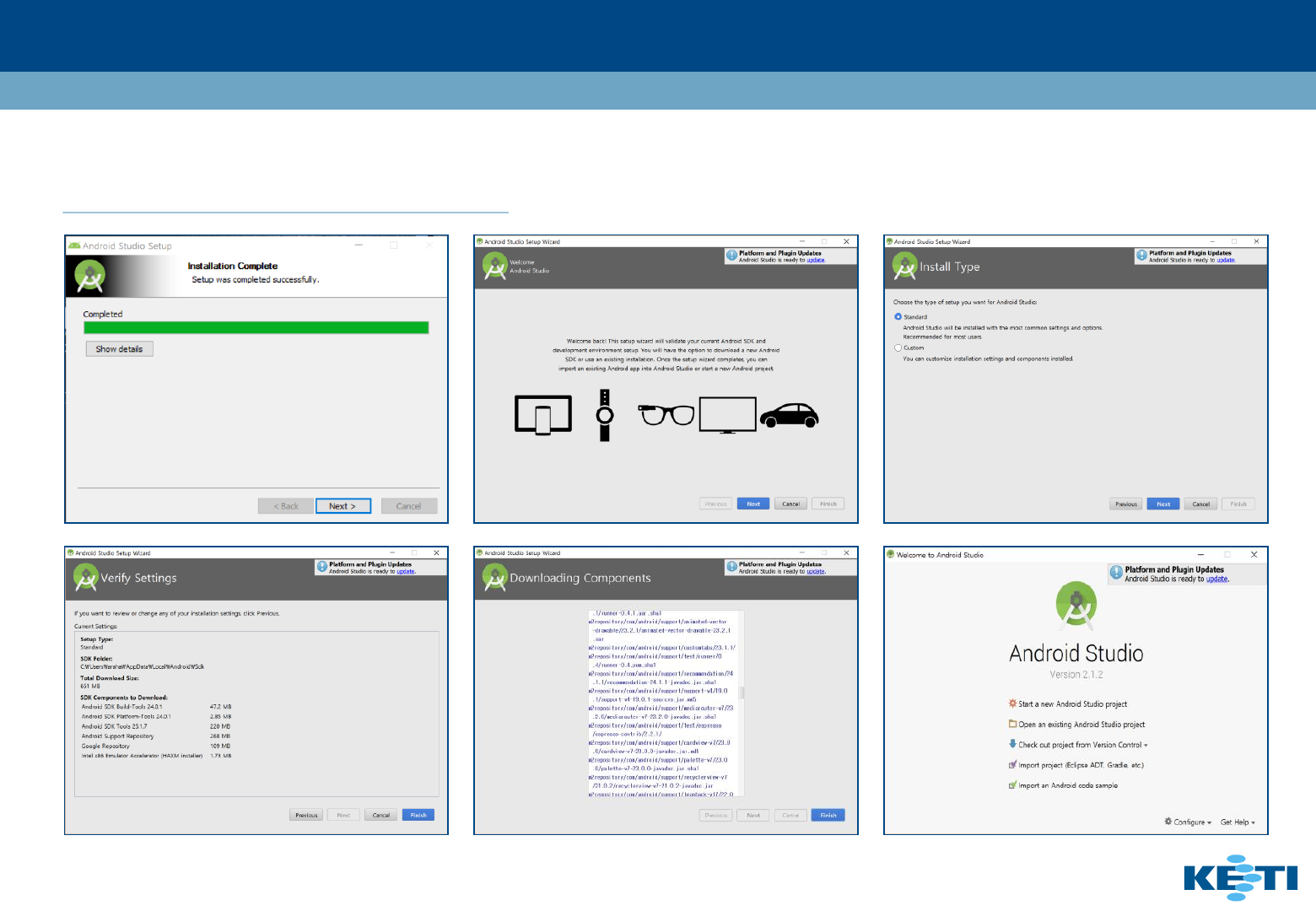
Task: Click the title bar icon of Welcome to Android Studio
Action: tap(890, 554)
